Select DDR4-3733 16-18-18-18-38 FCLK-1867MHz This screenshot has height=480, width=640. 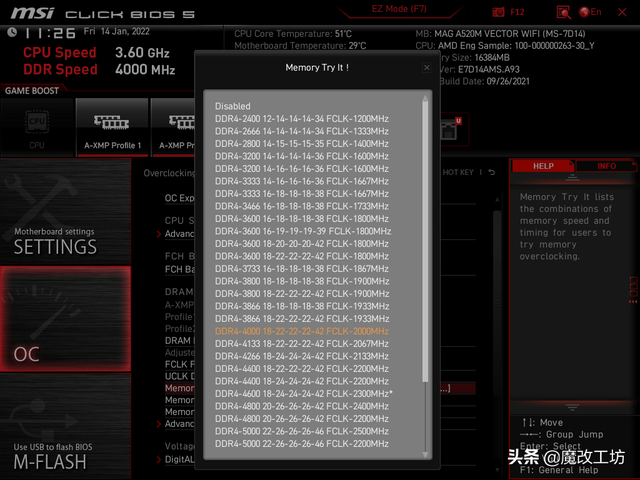[302, 269]
